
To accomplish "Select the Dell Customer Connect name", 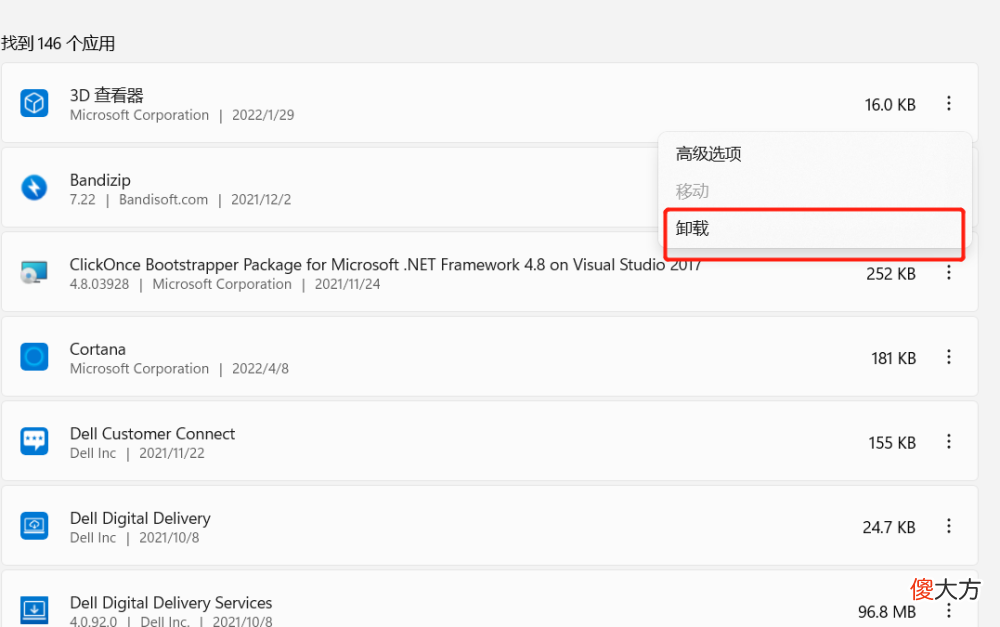I will point(152,434).
